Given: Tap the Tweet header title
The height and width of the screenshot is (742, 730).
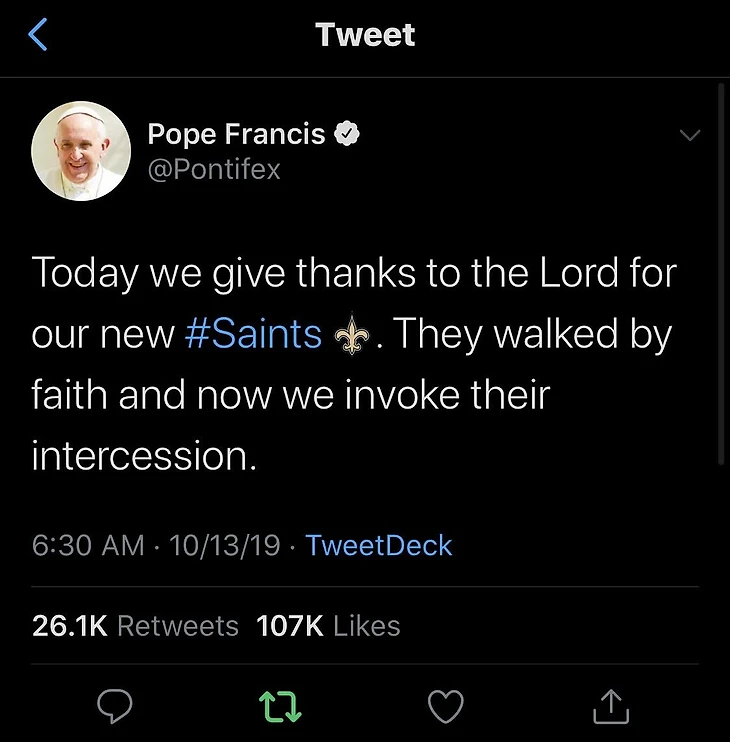Looking at the screenshot, I should click(x=365, y=35).
